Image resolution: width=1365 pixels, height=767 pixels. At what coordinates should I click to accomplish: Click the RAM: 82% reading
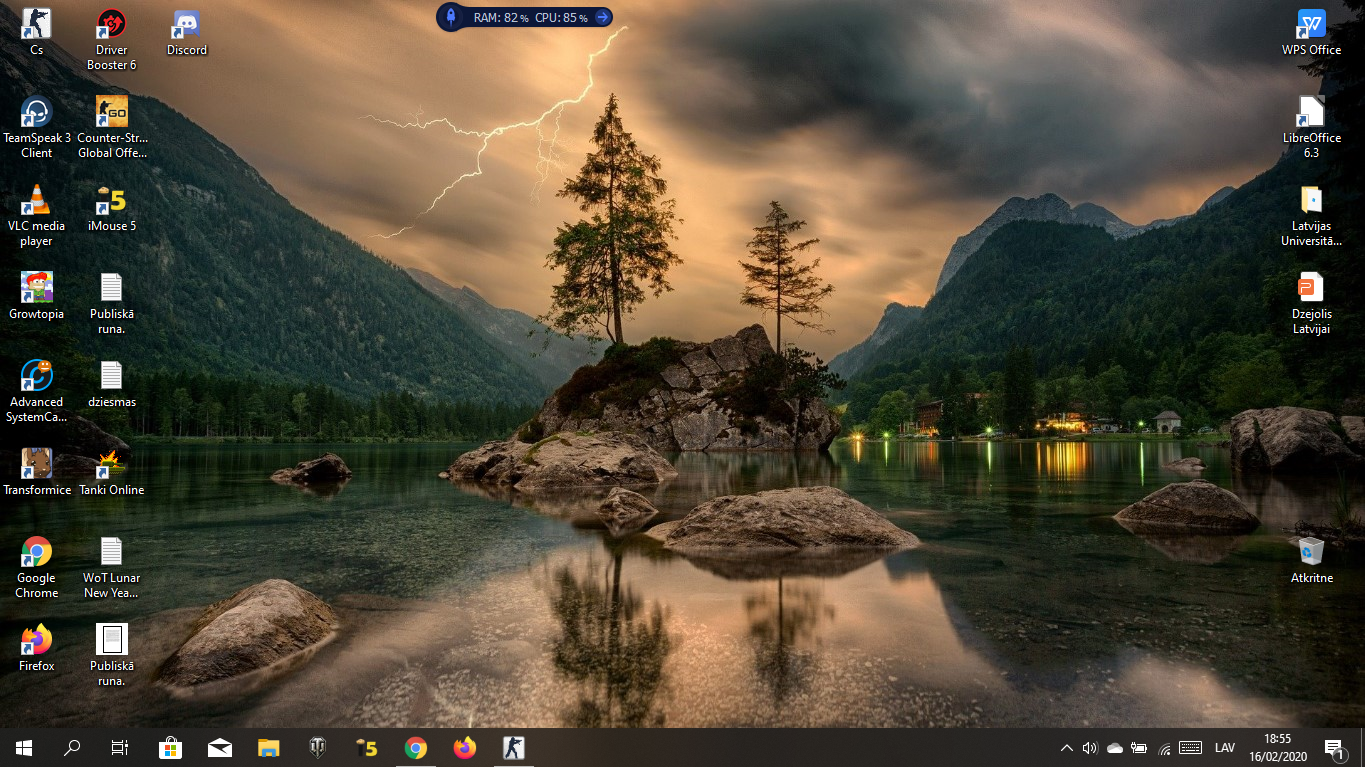tap(501, 18)
